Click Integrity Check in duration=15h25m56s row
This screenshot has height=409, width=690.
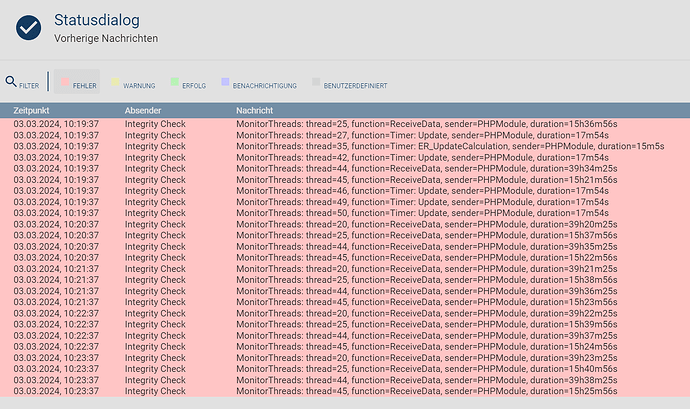coord(155,391)
